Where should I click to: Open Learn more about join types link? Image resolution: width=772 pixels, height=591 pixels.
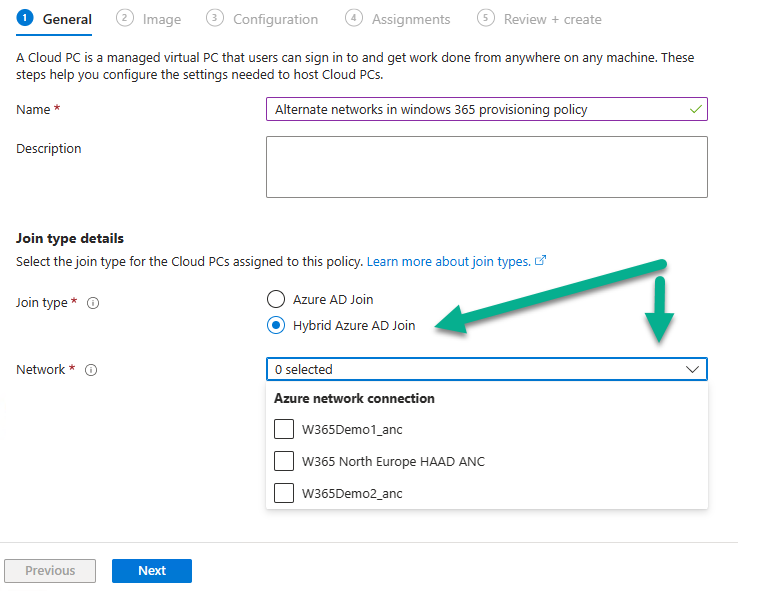point(449,262)
